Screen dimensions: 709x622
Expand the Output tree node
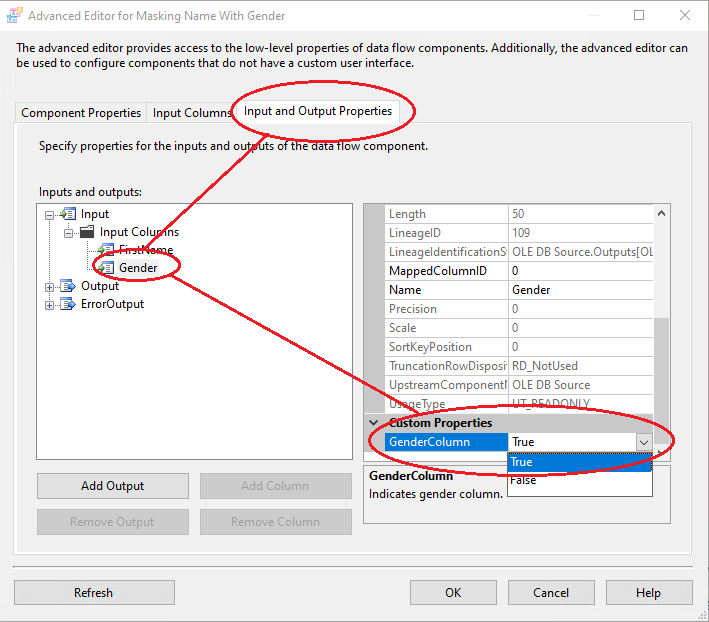point(50,286)
